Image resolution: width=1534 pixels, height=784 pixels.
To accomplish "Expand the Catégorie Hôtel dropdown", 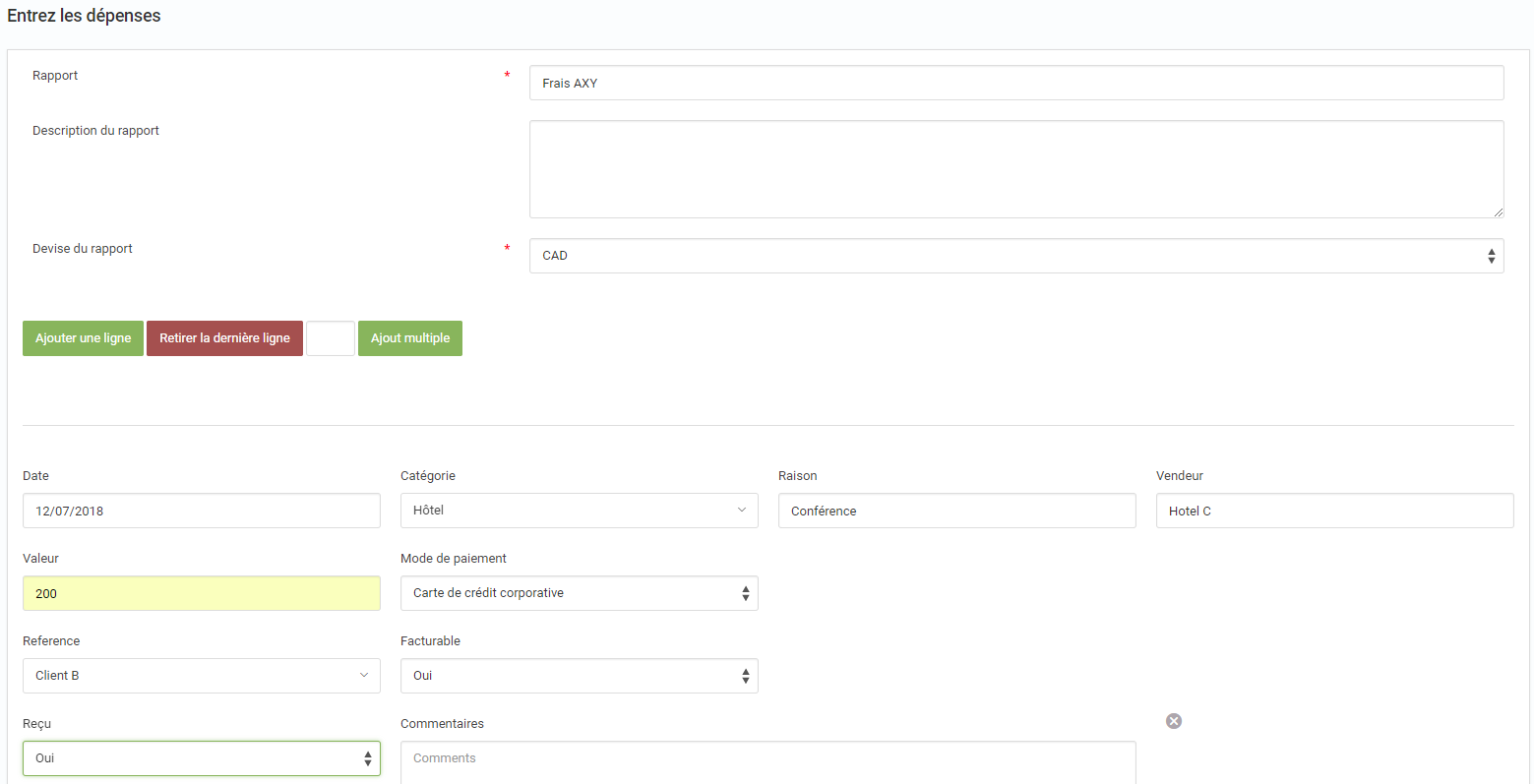I will coord(579,511).
